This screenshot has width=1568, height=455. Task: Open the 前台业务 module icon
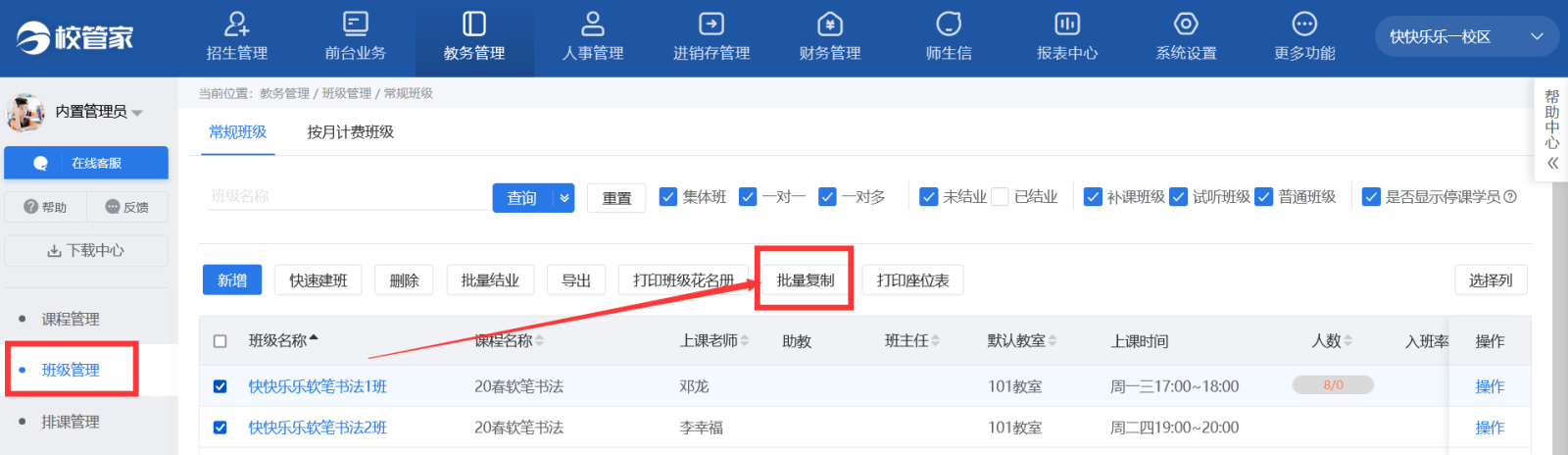pos(355,25)
